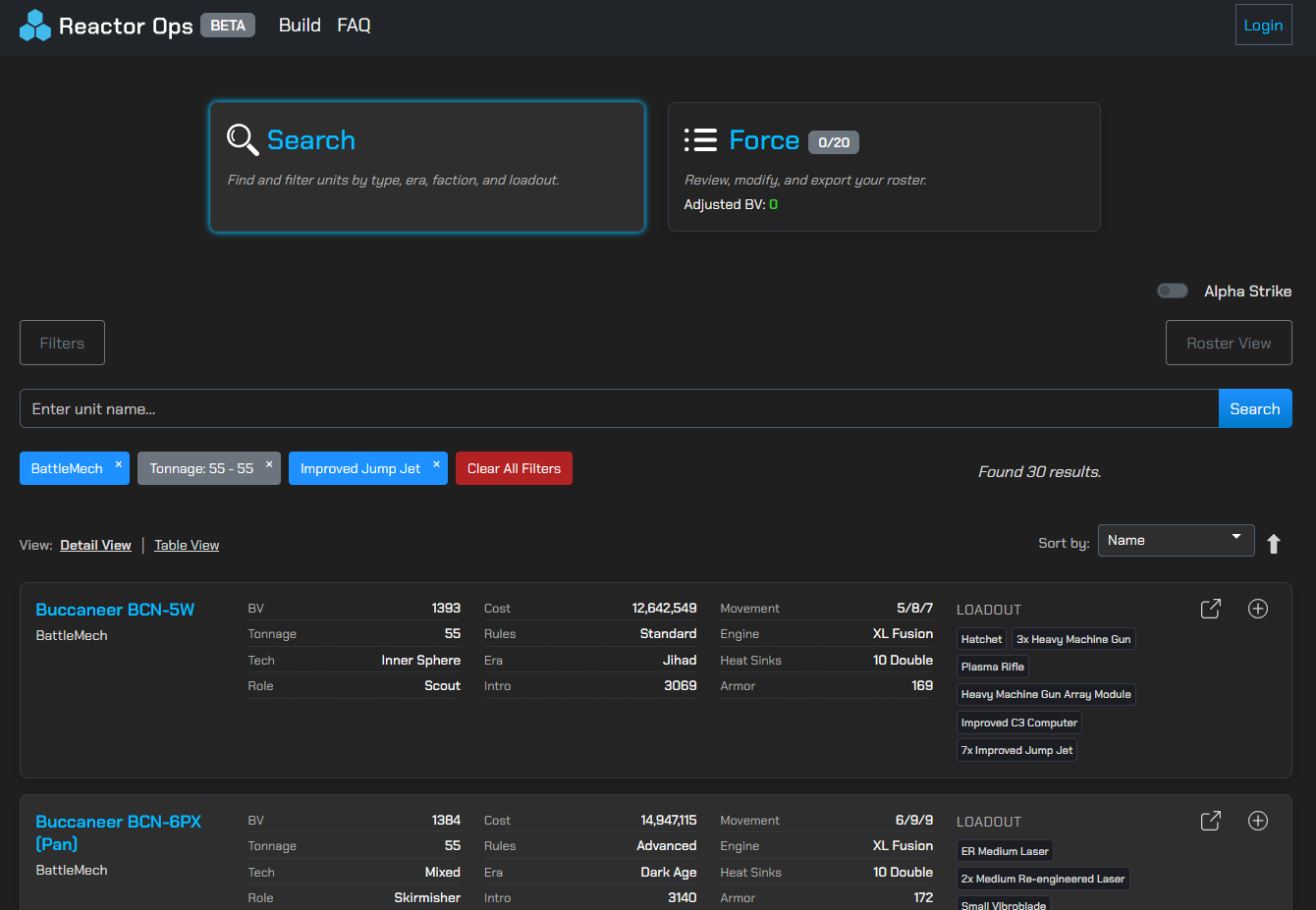Open the Sort by Name dropdown
The height and width of the screenshot is (910, 1316).
click(x=1176, y=540)
